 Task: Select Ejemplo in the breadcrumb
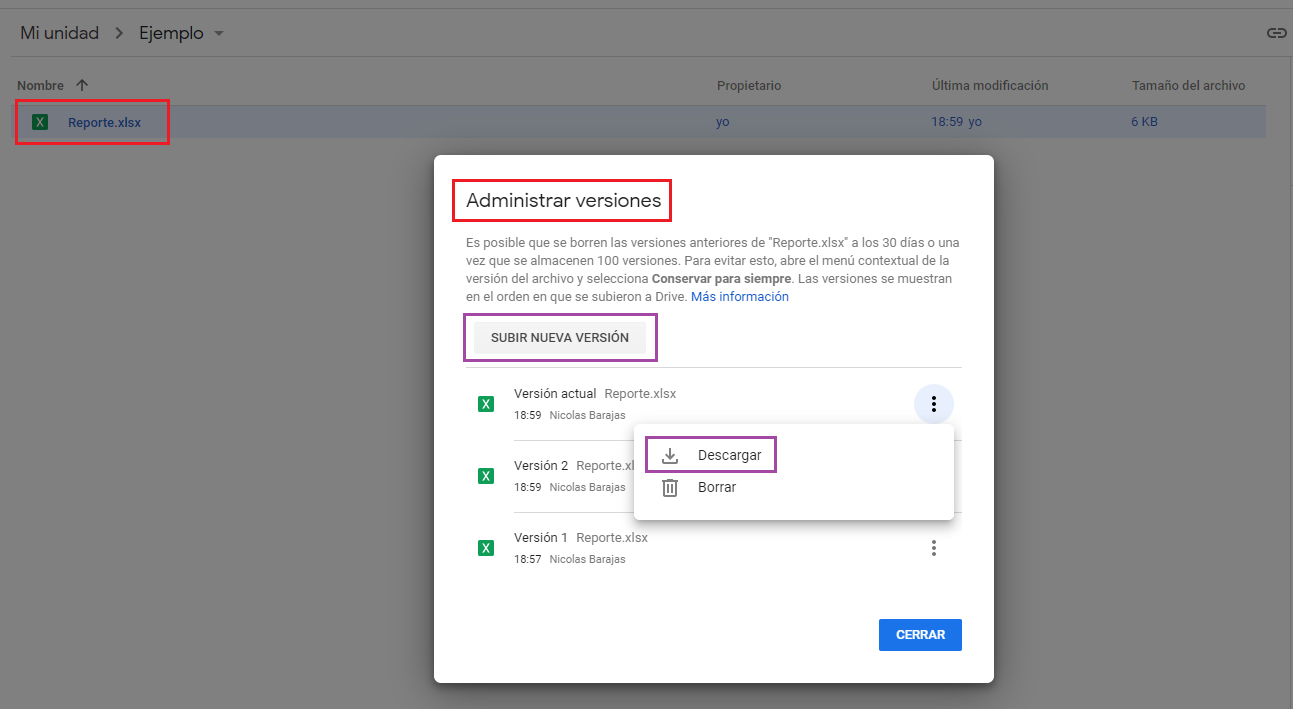[171, 33]
